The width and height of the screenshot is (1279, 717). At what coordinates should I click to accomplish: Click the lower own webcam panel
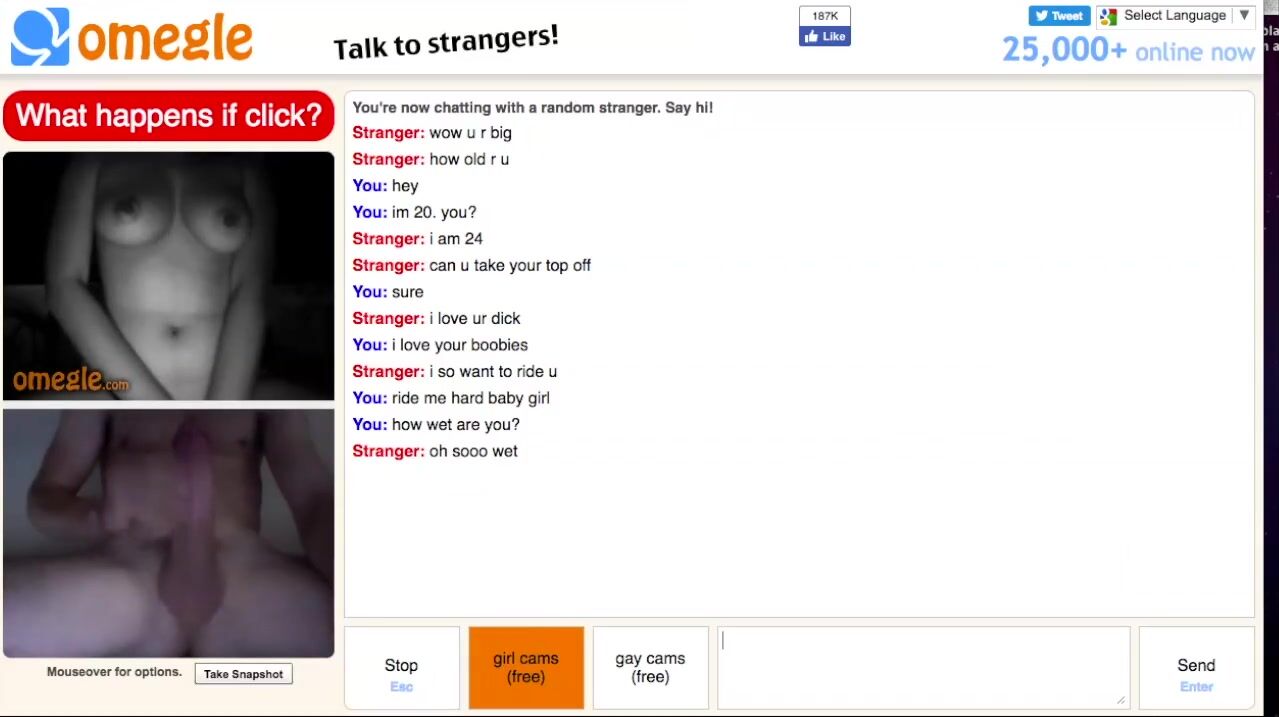click(169, 533)
